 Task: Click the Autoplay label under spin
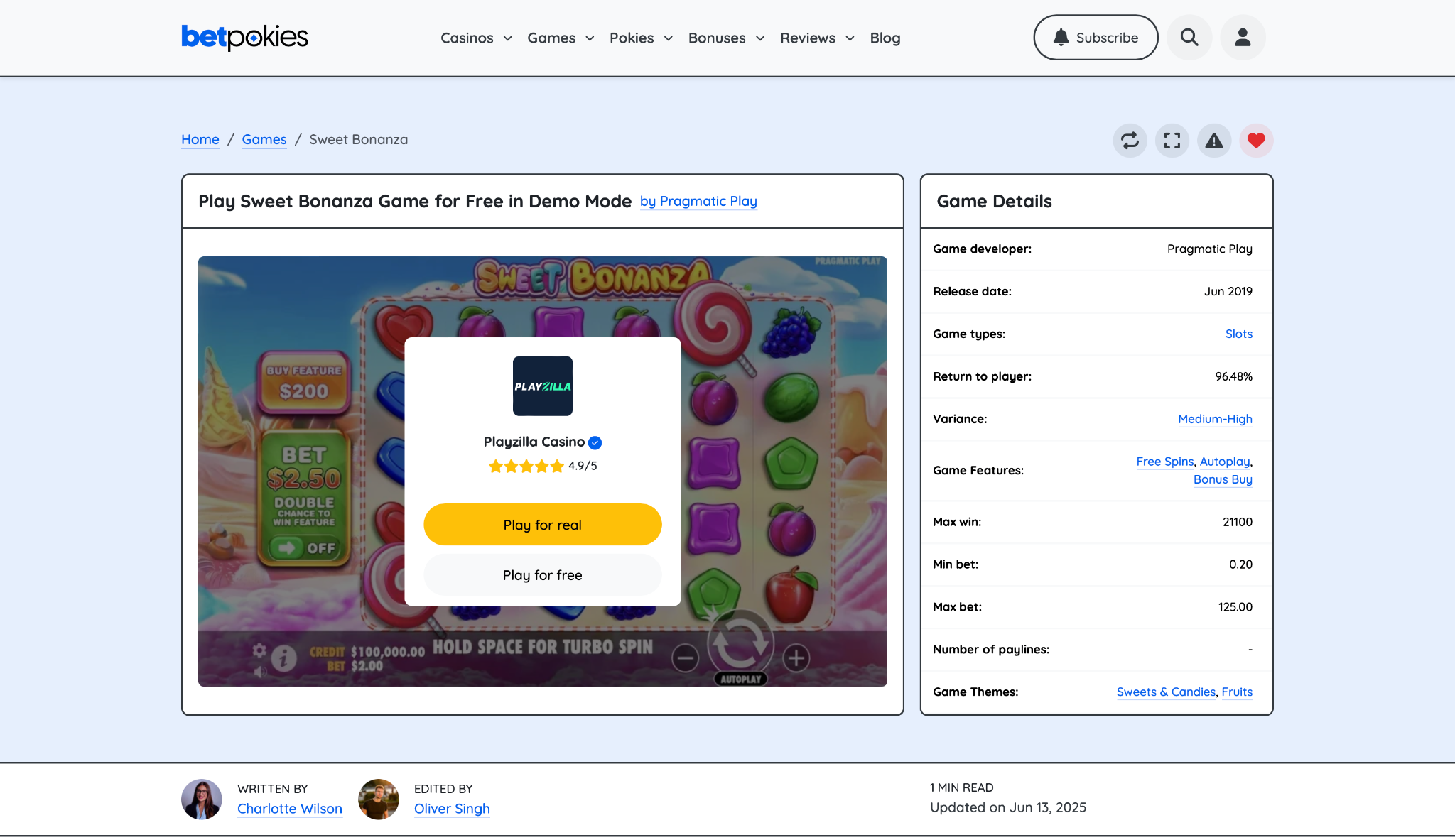click(740, 680)
